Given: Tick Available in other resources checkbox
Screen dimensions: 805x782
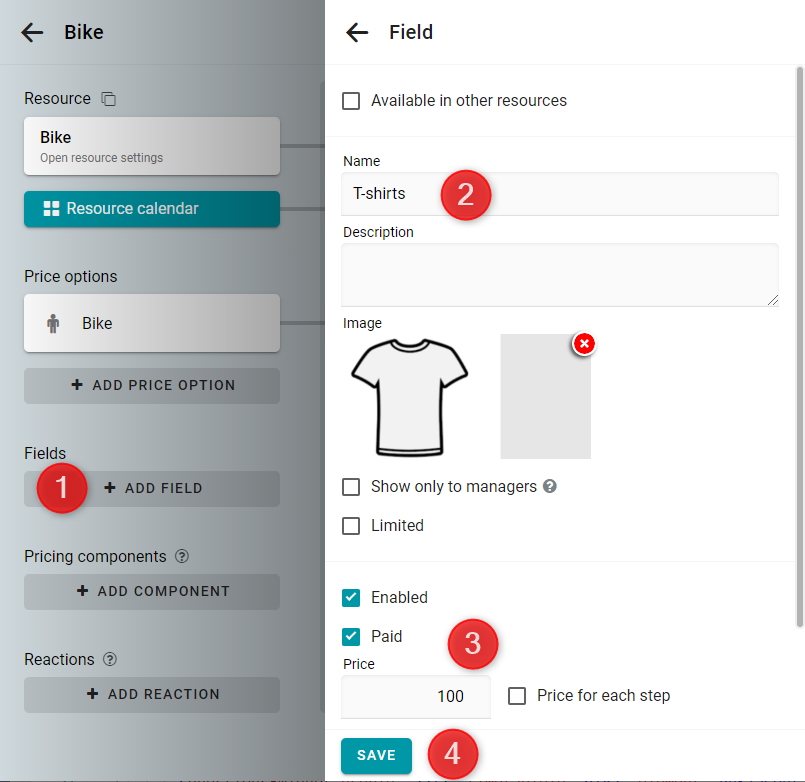Looking at the screenshot, I should click(351, 101).
